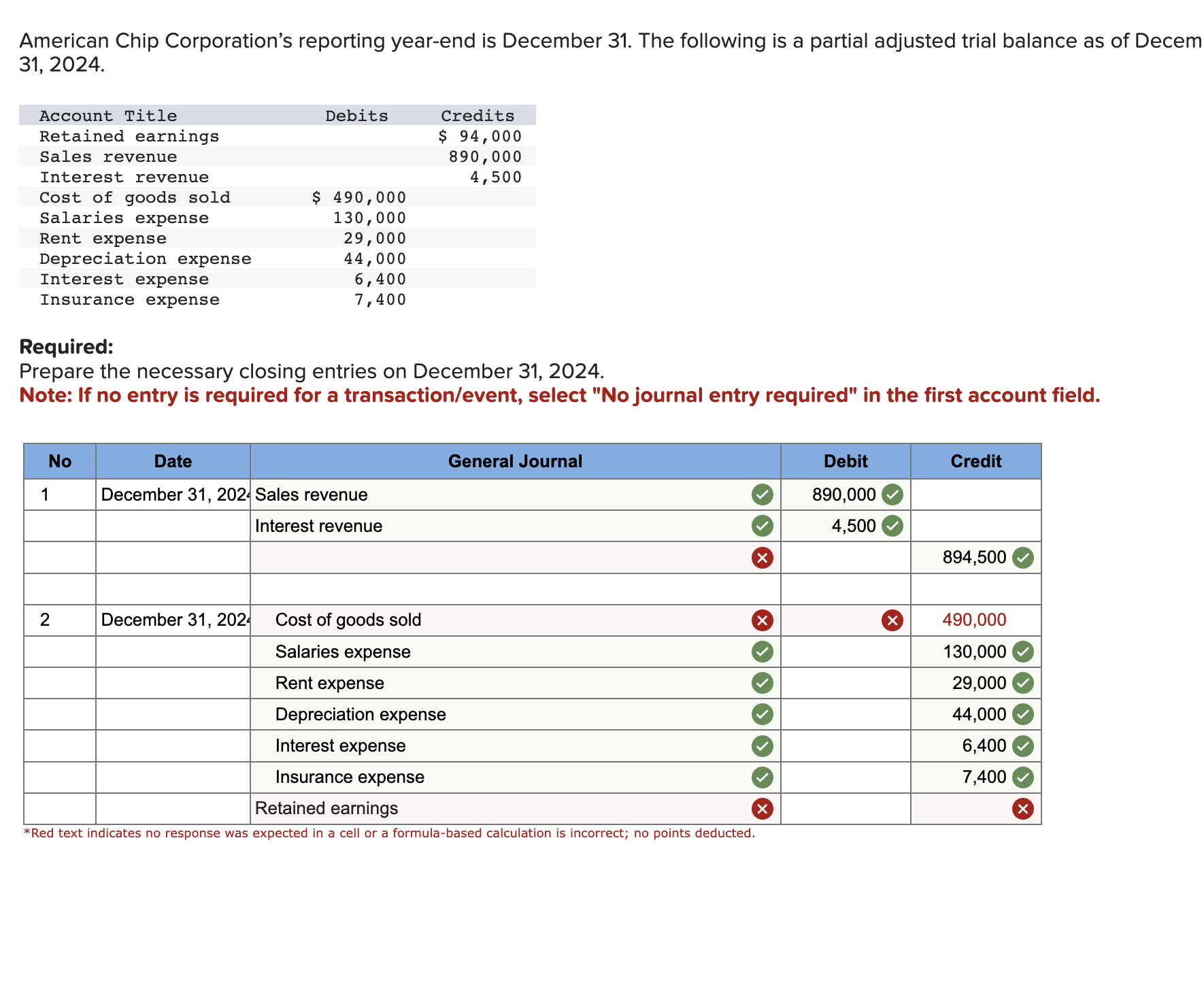1204x989 pixels.
Task: Click the 894,500 credit amount
Action: (x=974, y=558)
